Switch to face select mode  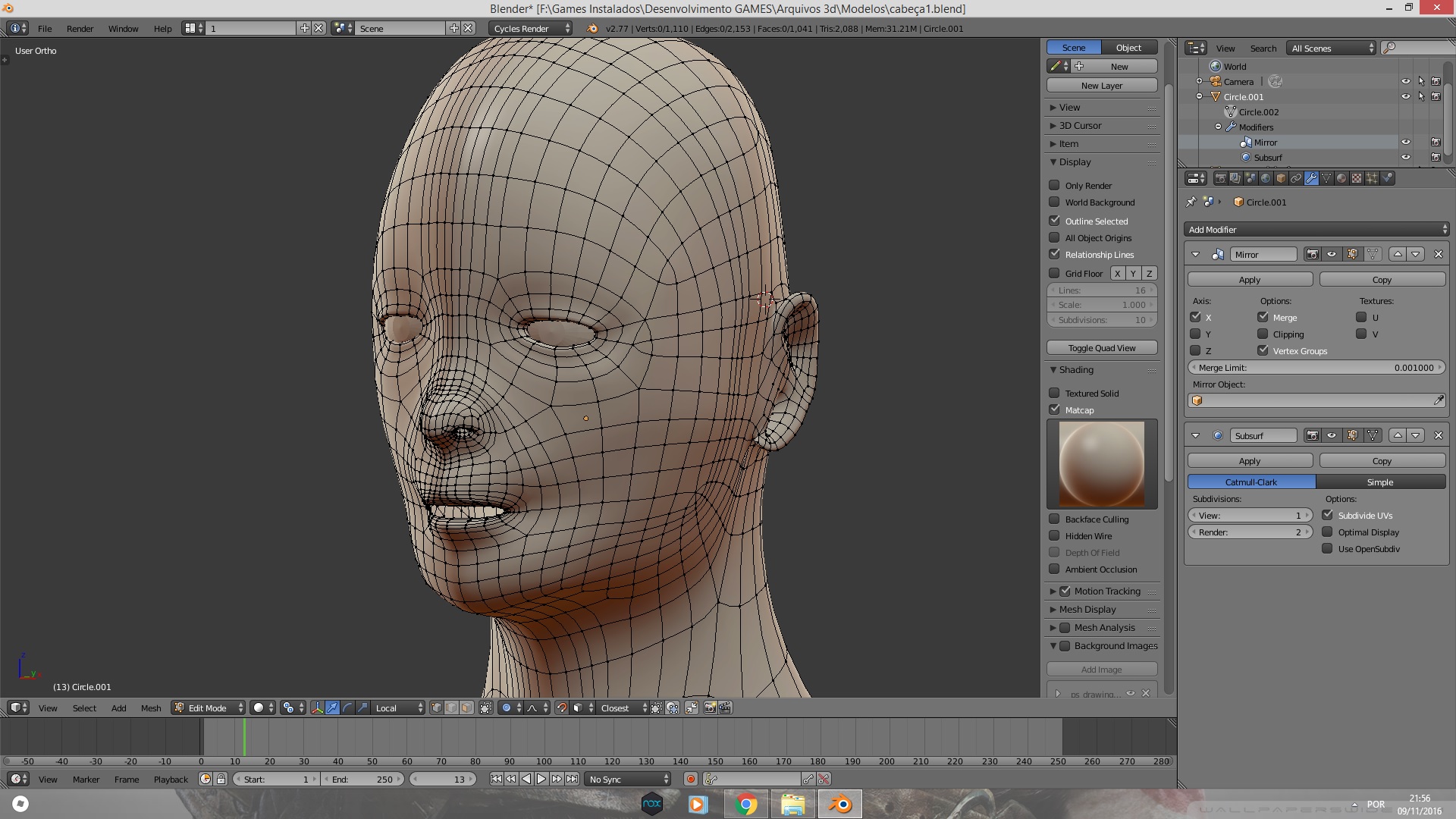467,708
